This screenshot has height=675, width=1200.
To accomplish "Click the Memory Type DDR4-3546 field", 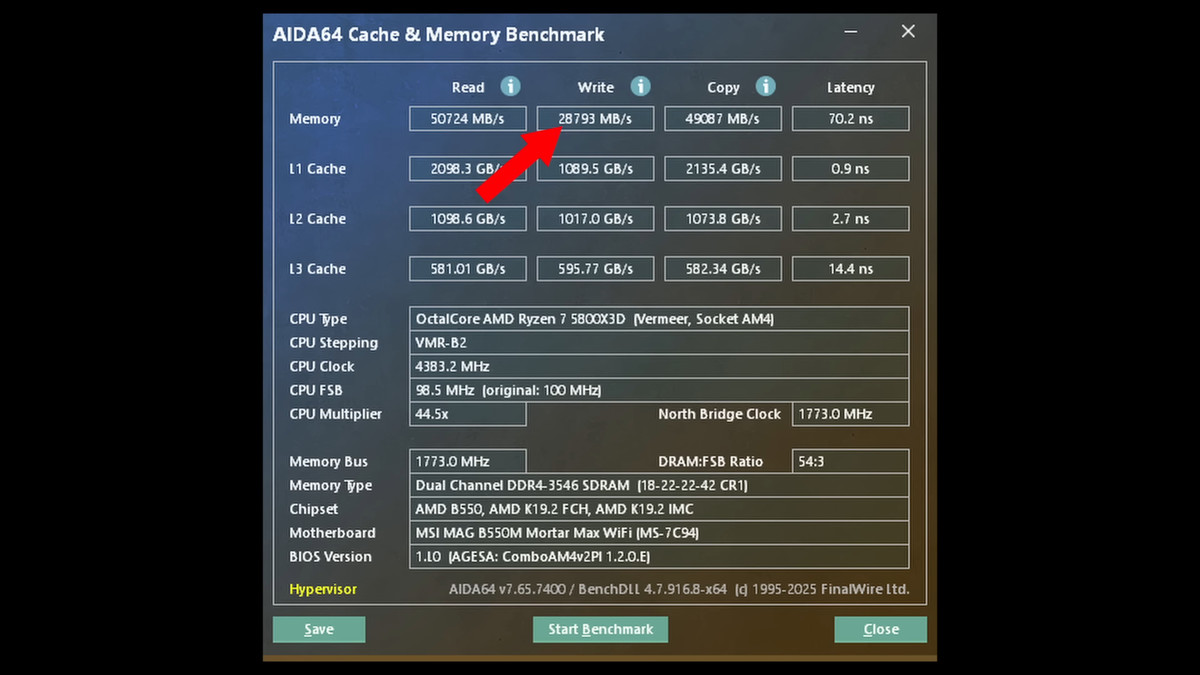I will [x=659, y=486].
